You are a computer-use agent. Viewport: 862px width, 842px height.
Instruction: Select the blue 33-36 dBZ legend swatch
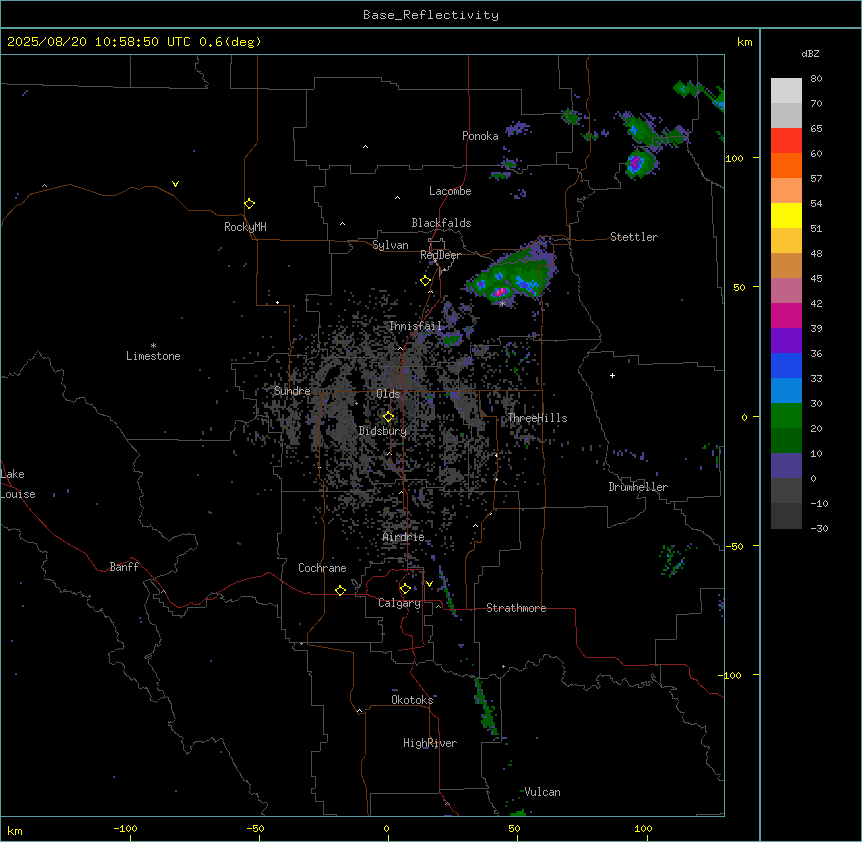(786, 365)
